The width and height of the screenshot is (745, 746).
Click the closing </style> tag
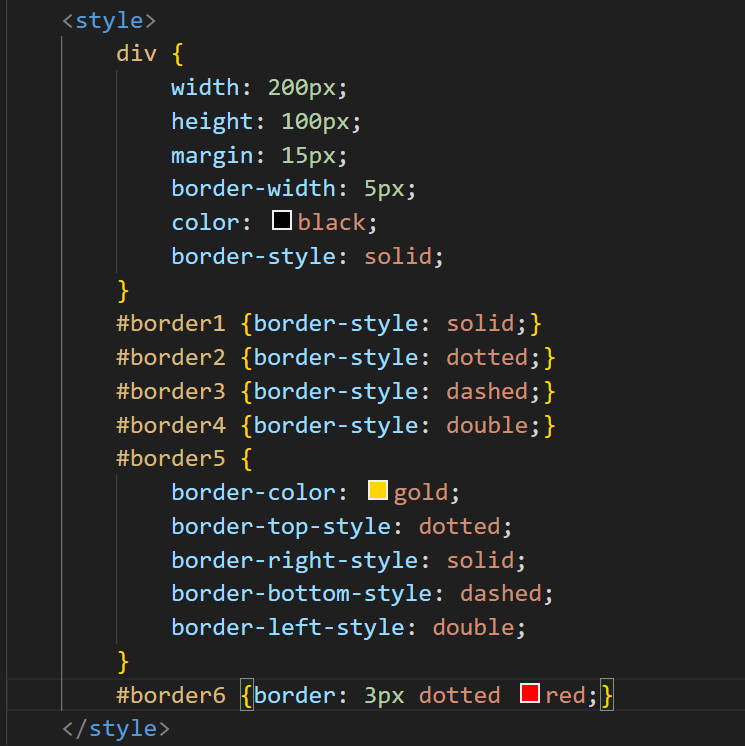tap(116, 729)
